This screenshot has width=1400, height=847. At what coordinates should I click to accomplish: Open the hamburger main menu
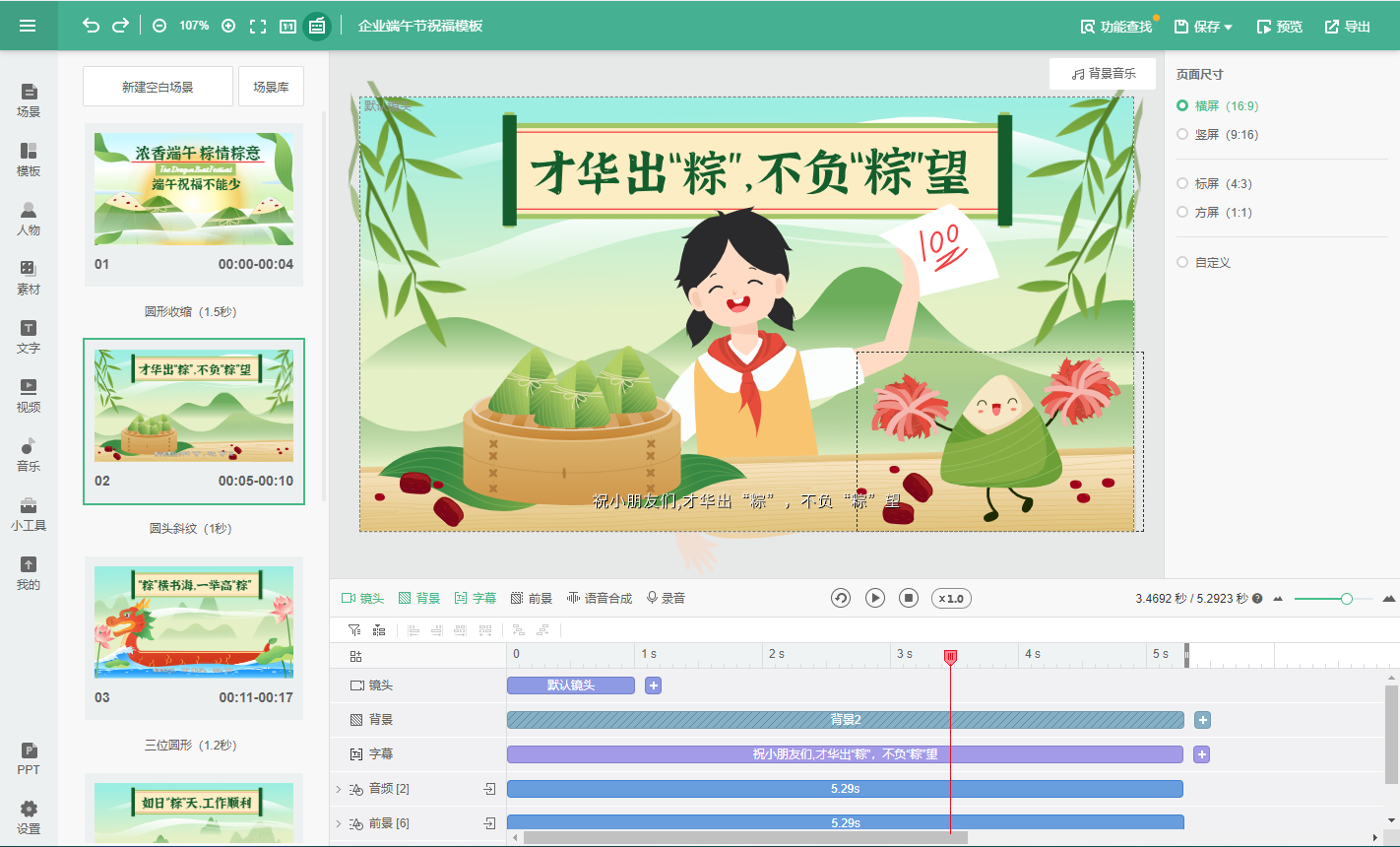(x=28, y=26)
